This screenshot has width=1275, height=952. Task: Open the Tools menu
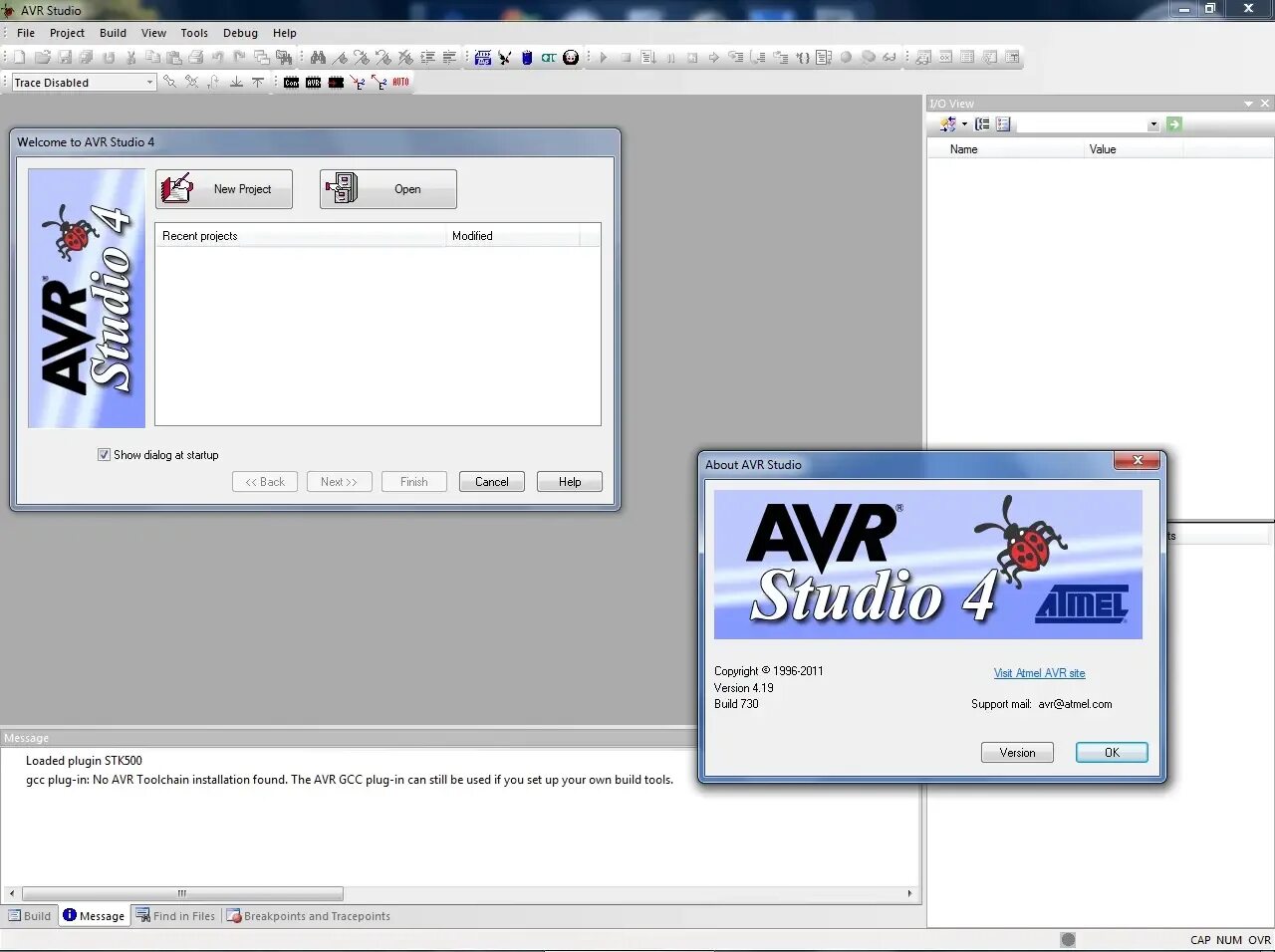[194, 33]
